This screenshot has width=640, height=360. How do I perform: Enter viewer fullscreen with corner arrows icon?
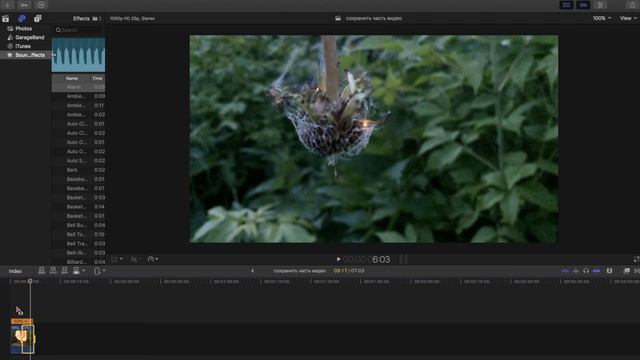pos(636,259)
